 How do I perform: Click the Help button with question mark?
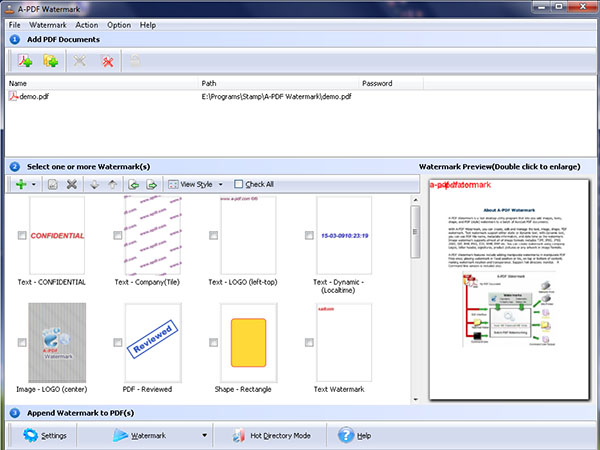(x=354, y=435)
